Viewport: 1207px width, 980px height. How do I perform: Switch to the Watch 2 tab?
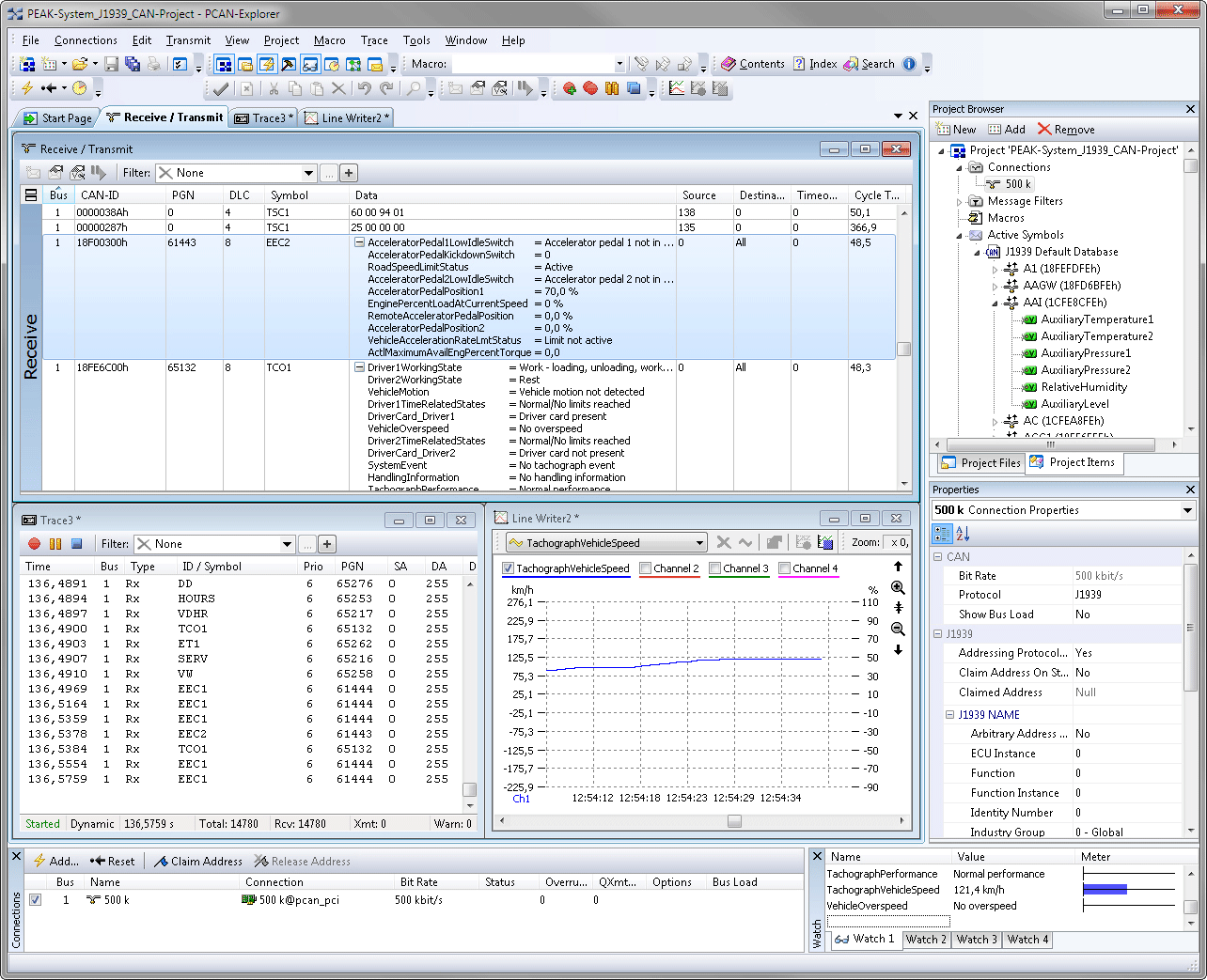(x=925, y=940)
